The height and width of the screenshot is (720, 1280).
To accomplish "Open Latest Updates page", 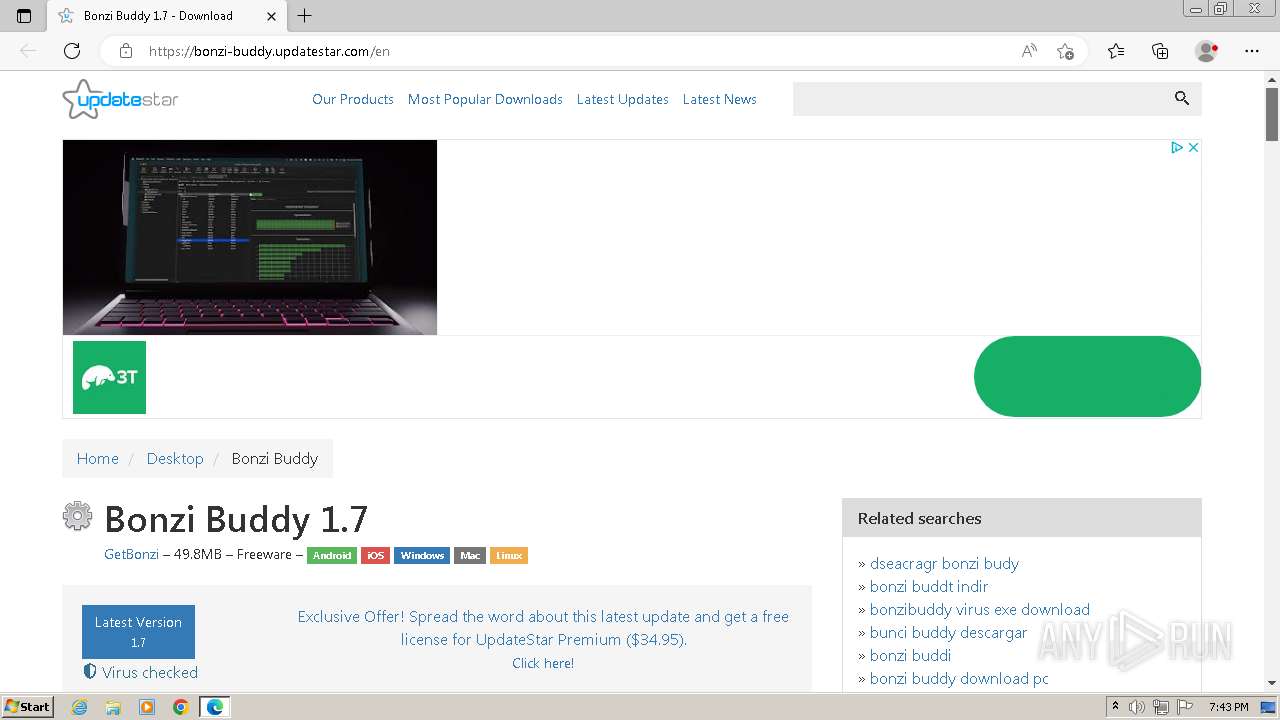I will pos(623,99).
